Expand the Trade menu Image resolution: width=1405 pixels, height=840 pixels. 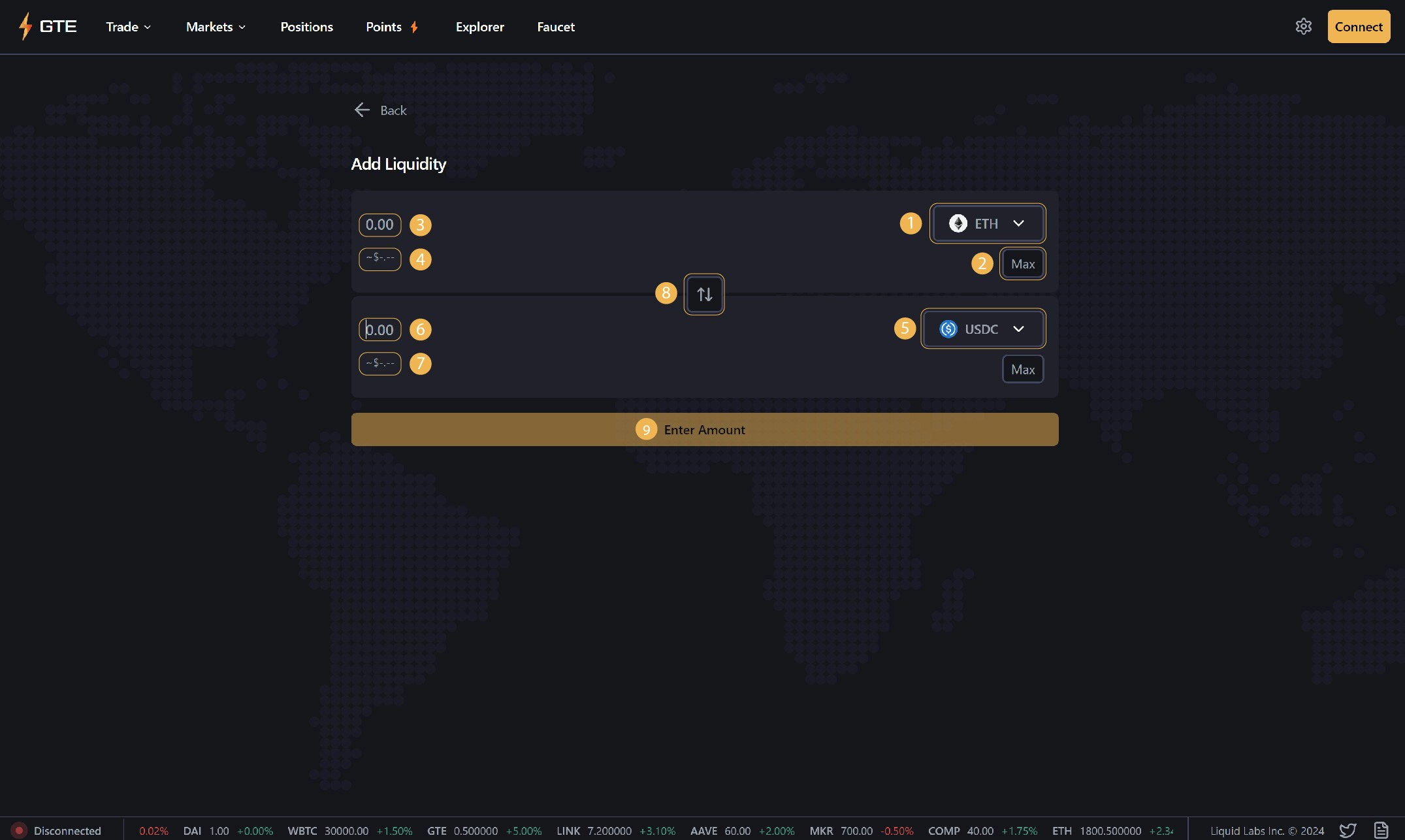tap(128, 27)
